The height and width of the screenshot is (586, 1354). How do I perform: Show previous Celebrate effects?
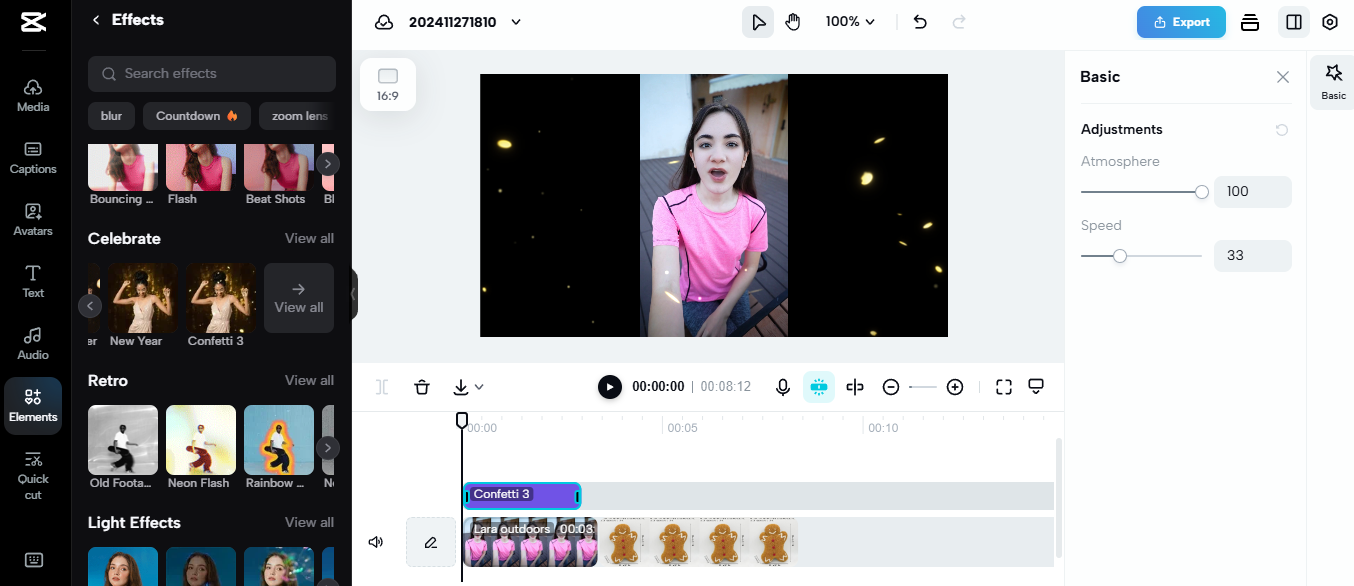point(90,306)
